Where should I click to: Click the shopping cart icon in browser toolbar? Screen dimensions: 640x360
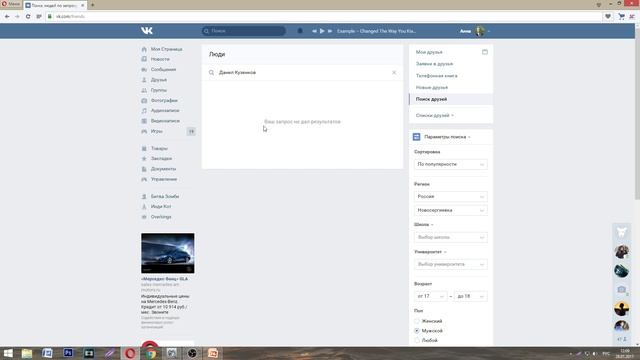(x=621, y=16)
